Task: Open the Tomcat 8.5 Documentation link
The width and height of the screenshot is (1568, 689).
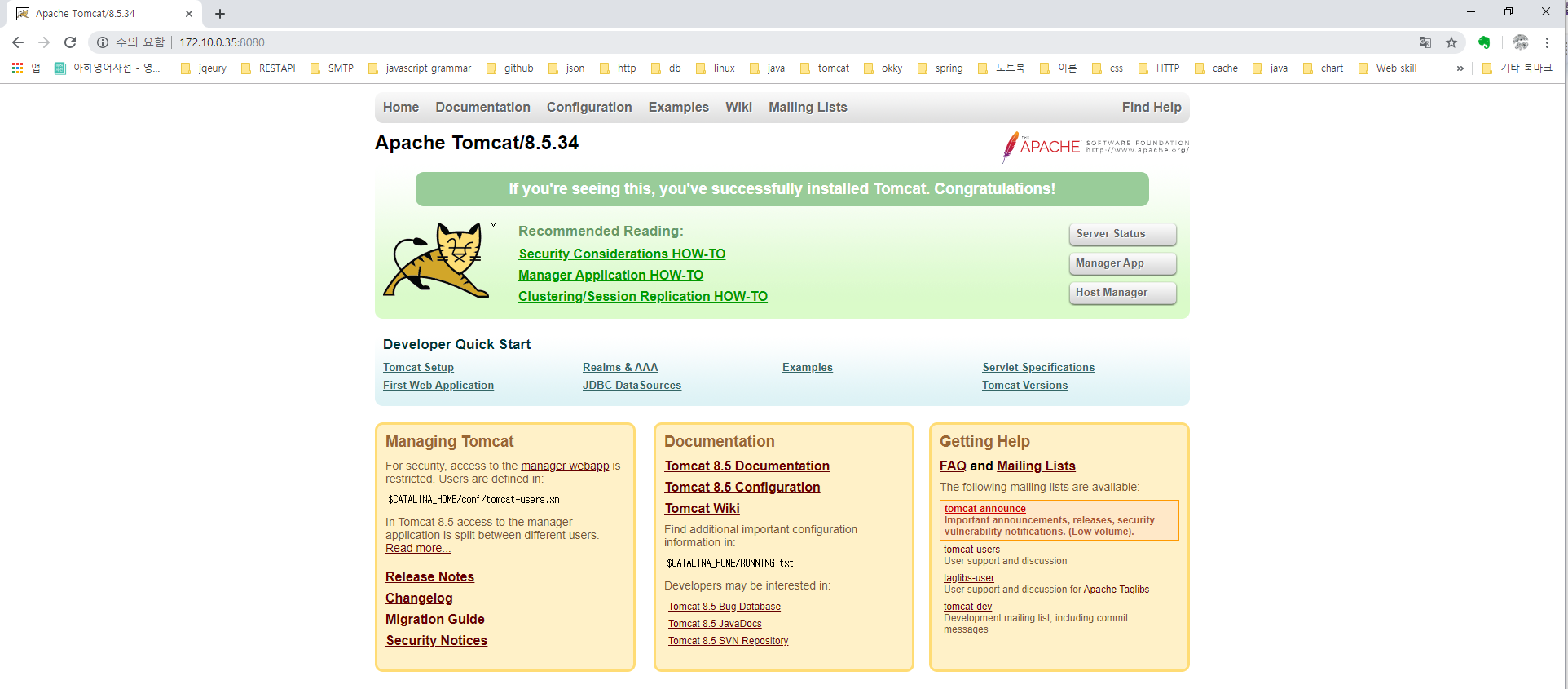Action: [747, 466]
